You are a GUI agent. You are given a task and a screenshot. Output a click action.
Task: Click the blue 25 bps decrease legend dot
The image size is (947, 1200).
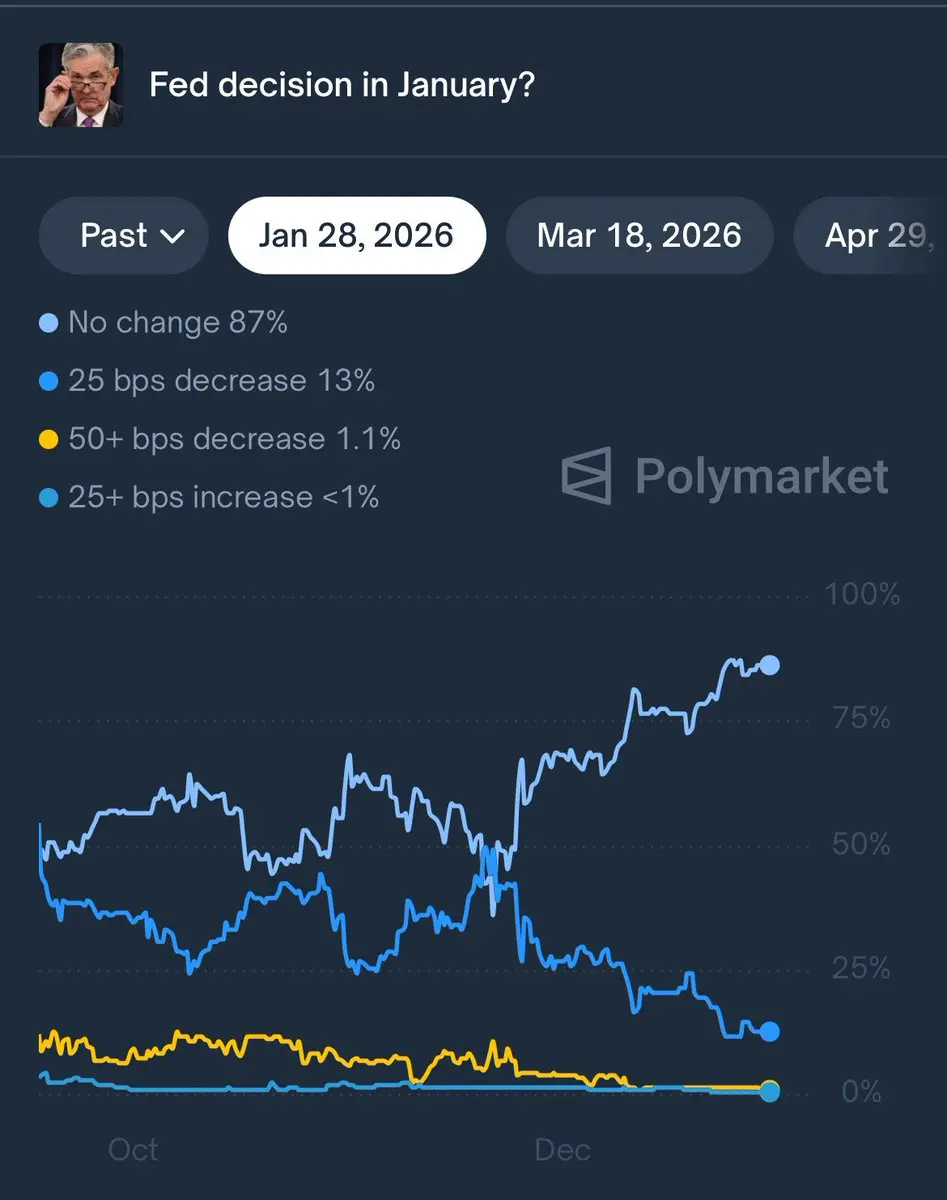click(48, 382)
